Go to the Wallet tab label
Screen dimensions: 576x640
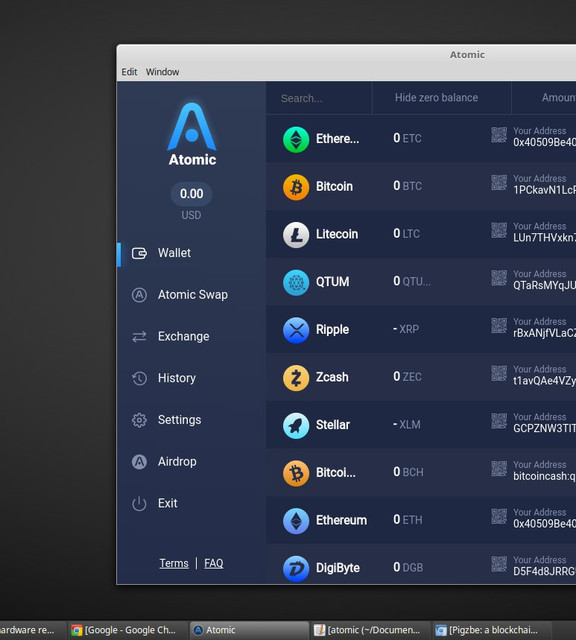tap(174, 253)
